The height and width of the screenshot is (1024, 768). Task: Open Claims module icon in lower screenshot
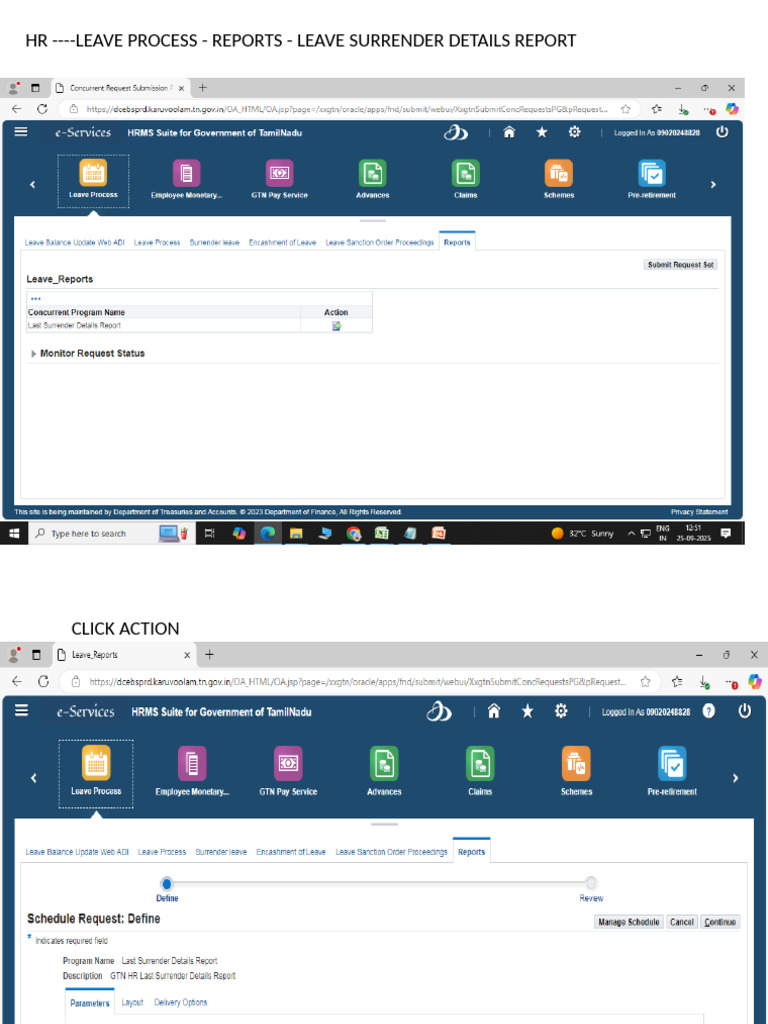[x=480, y=763]
